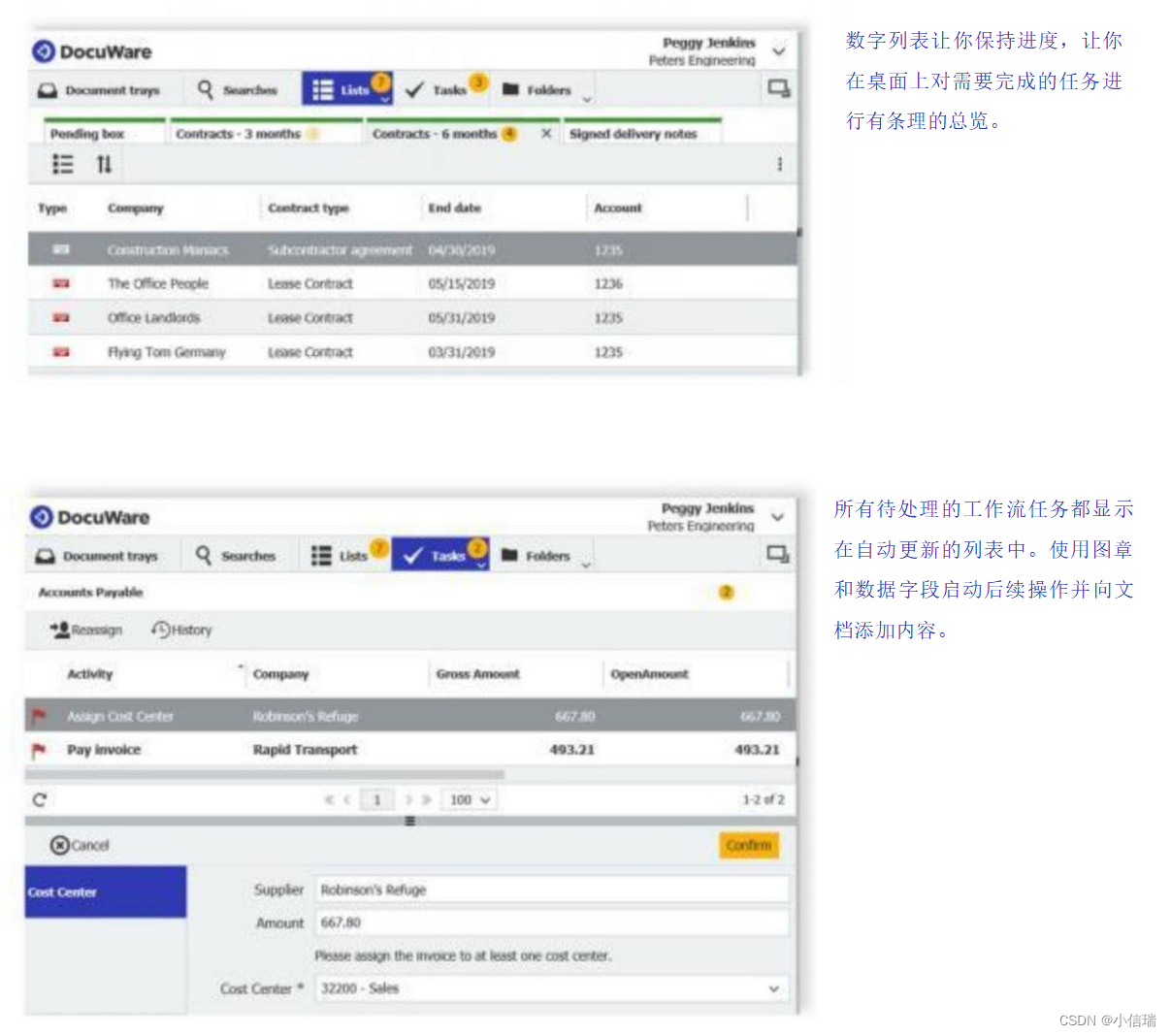
Task: Sort by Gross Amount column header
Action: 477,673
